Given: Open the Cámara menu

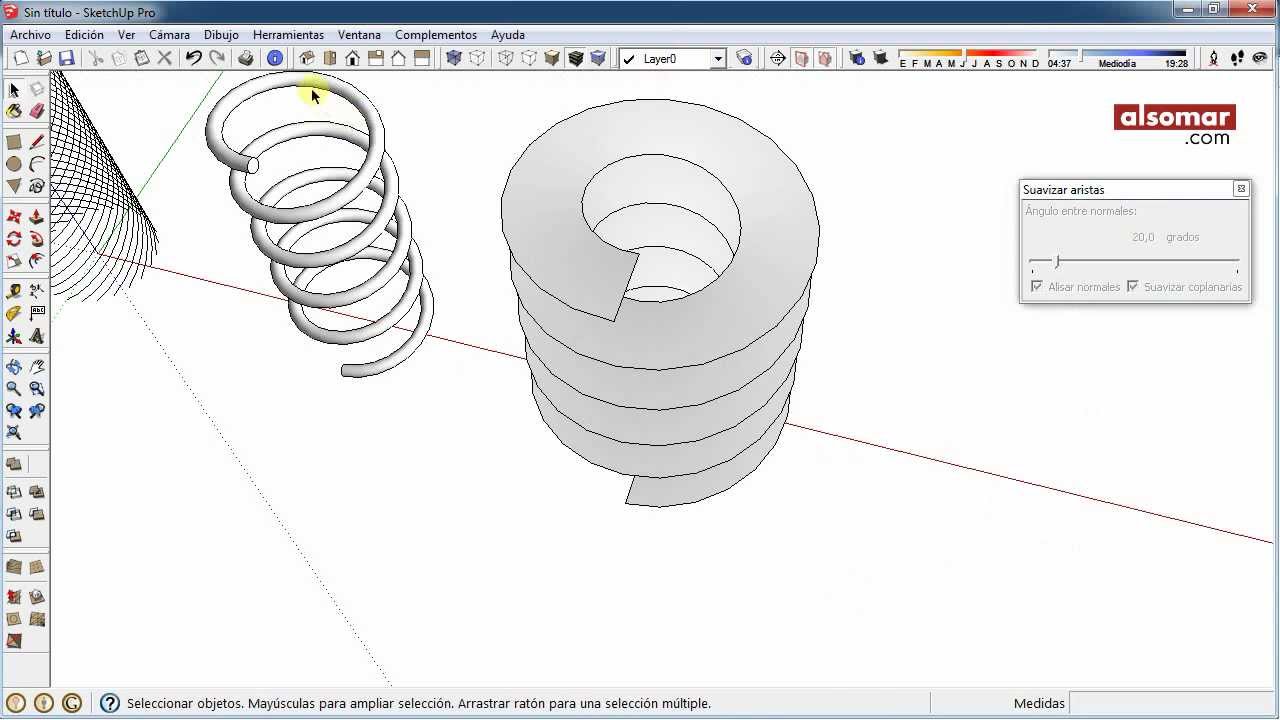Looking at the screenshot, I should click(169, 35).
